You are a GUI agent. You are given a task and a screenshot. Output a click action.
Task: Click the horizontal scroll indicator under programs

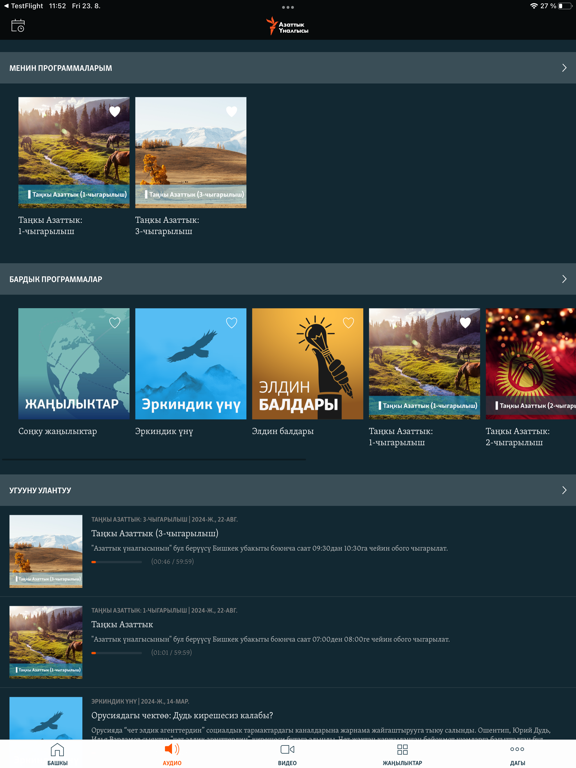[x=154, y=459]
